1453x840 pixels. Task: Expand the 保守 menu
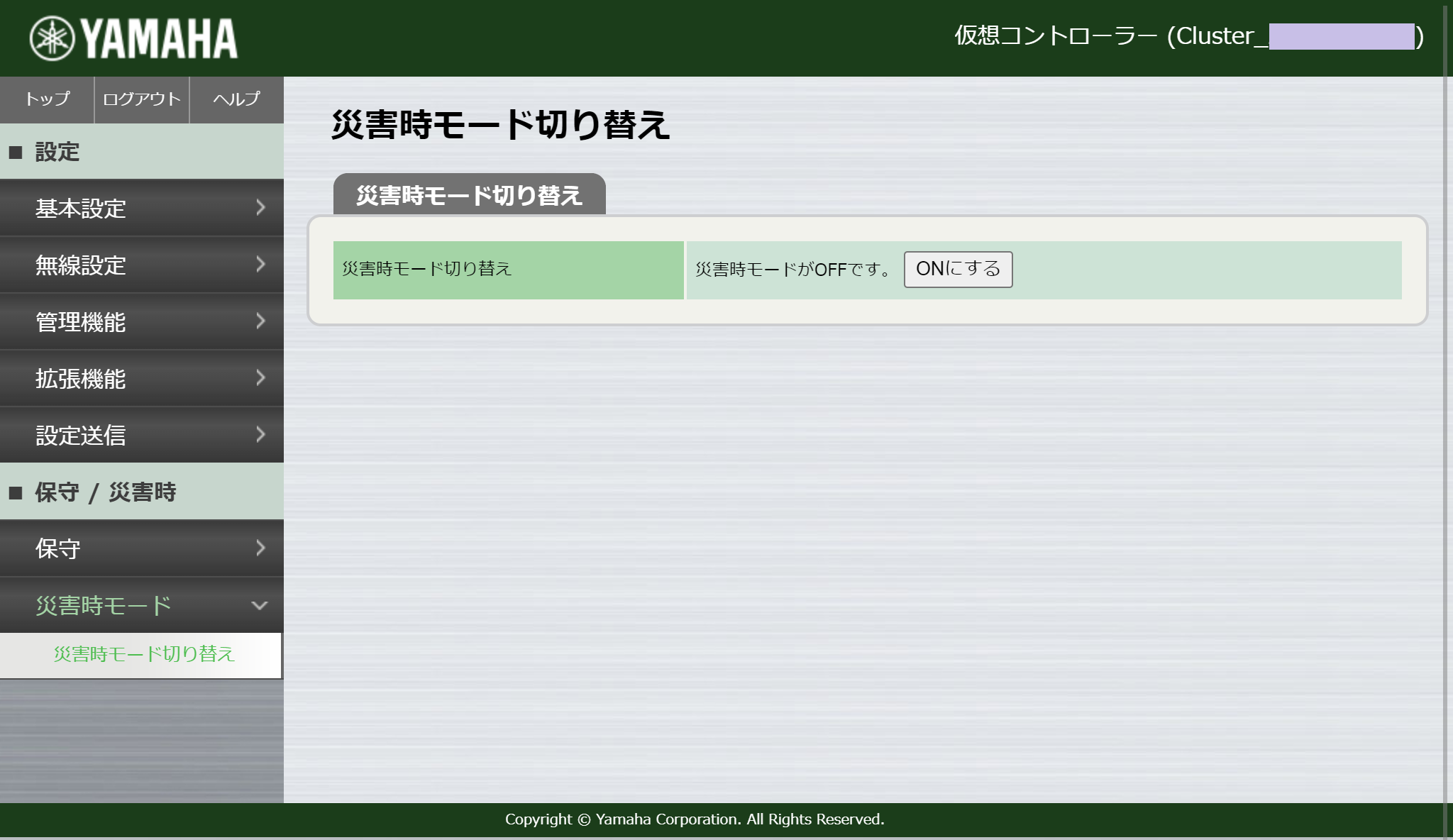click(141, 548)
